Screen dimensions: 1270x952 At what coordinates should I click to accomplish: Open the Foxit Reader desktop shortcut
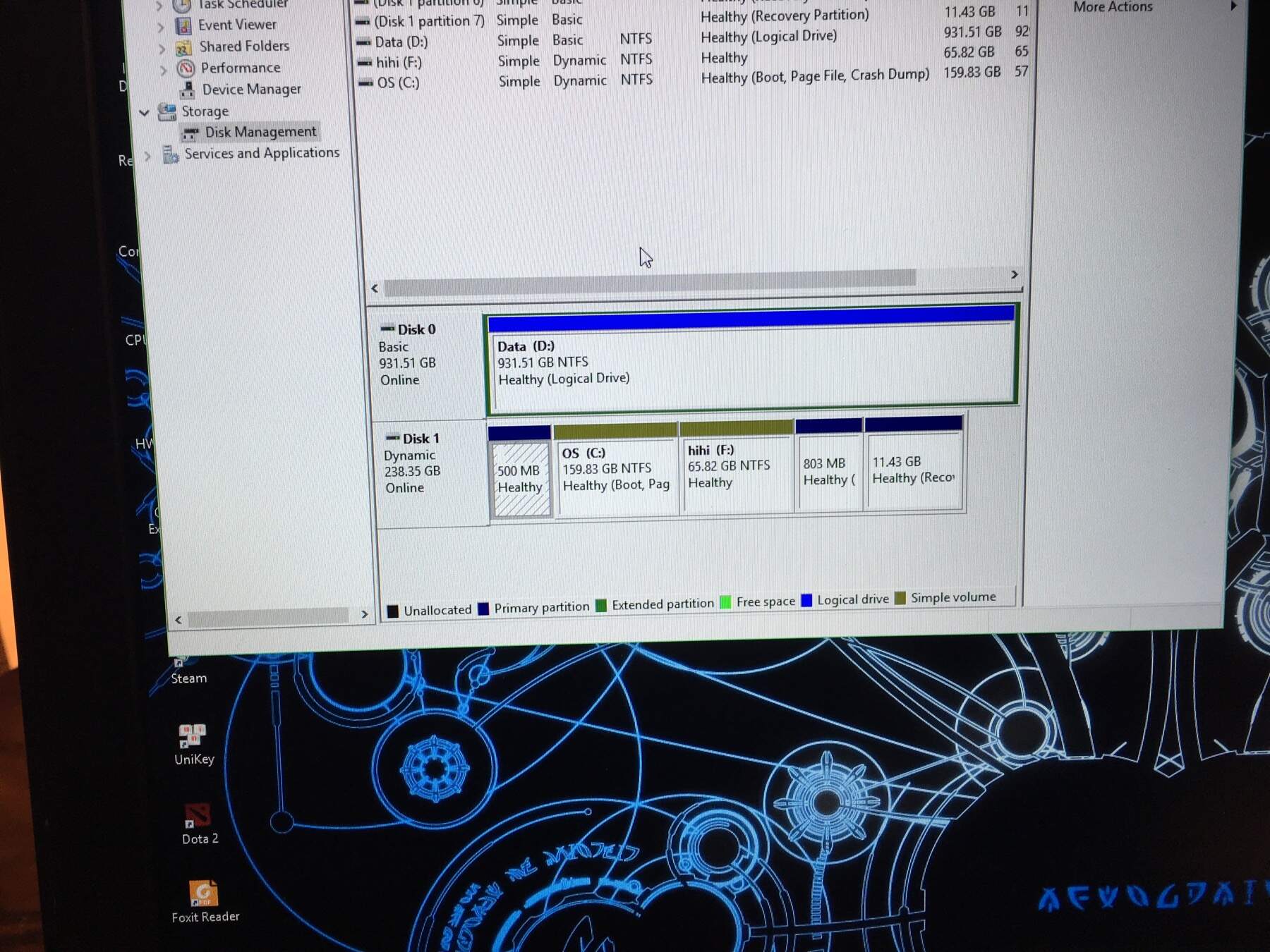coord(205,902)
